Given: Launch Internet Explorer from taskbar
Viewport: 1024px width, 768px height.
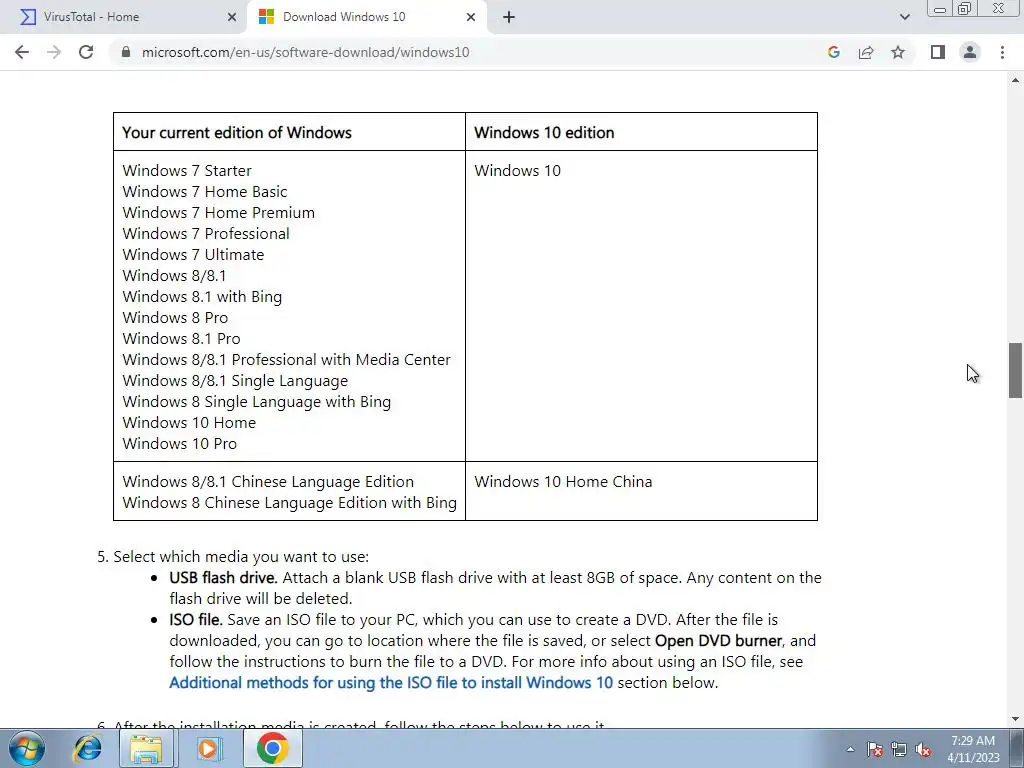Looking at the screenshot, I should point(87,748).
